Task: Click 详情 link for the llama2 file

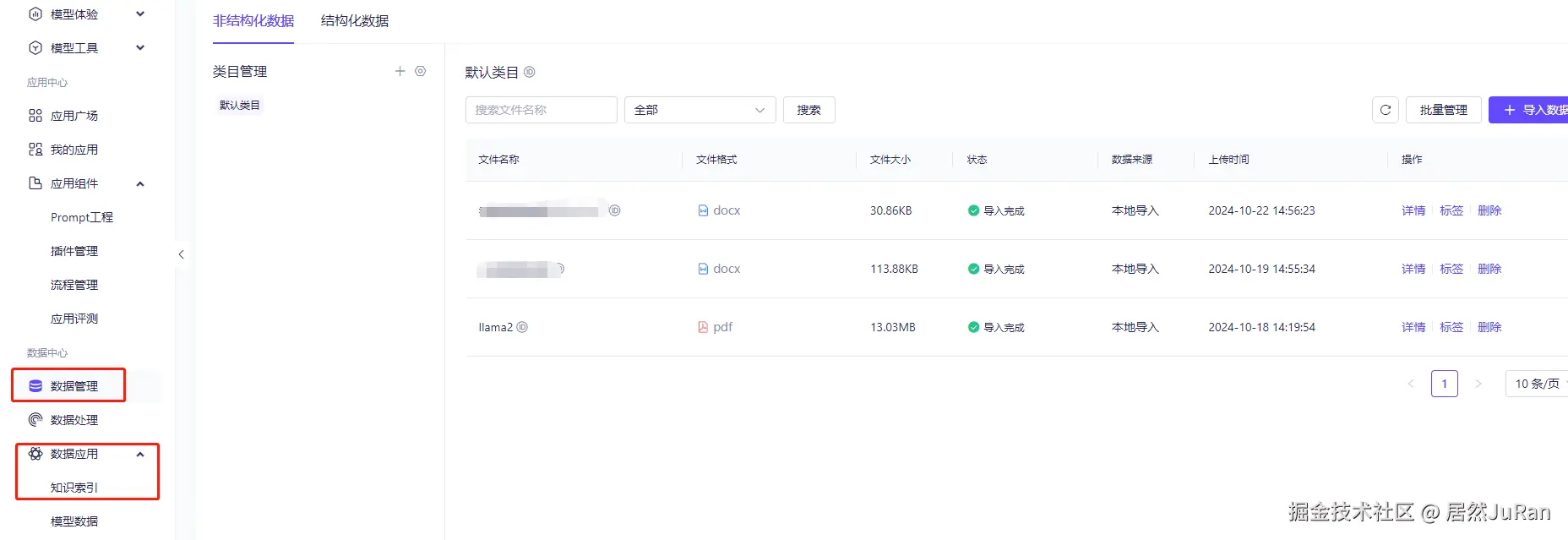Action: point(1413,327)
